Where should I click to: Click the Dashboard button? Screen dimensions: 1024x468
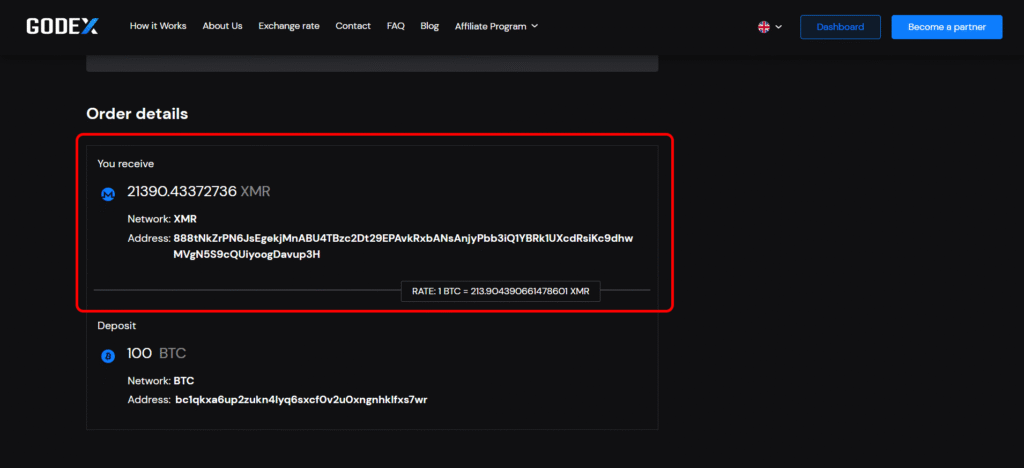point(840,27)
